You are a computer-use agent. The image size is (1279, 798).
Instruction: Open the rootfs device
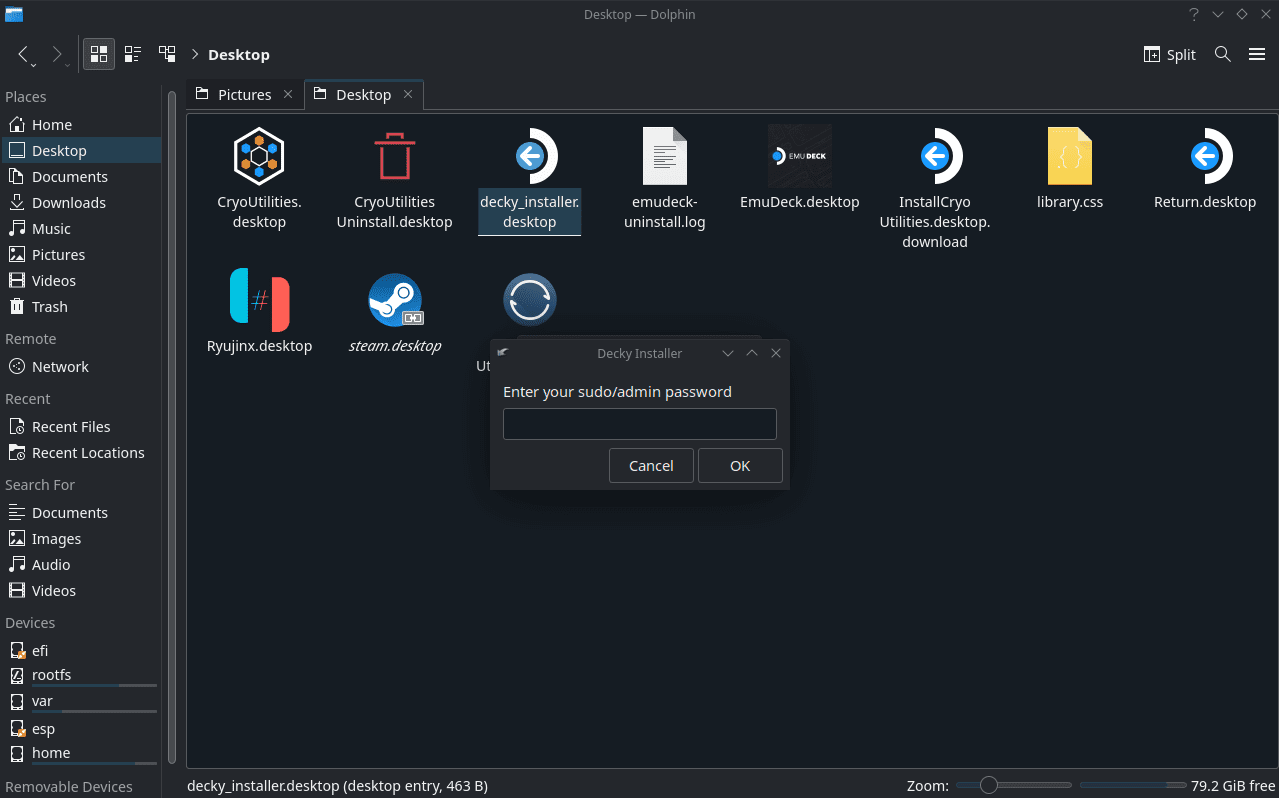81,676
